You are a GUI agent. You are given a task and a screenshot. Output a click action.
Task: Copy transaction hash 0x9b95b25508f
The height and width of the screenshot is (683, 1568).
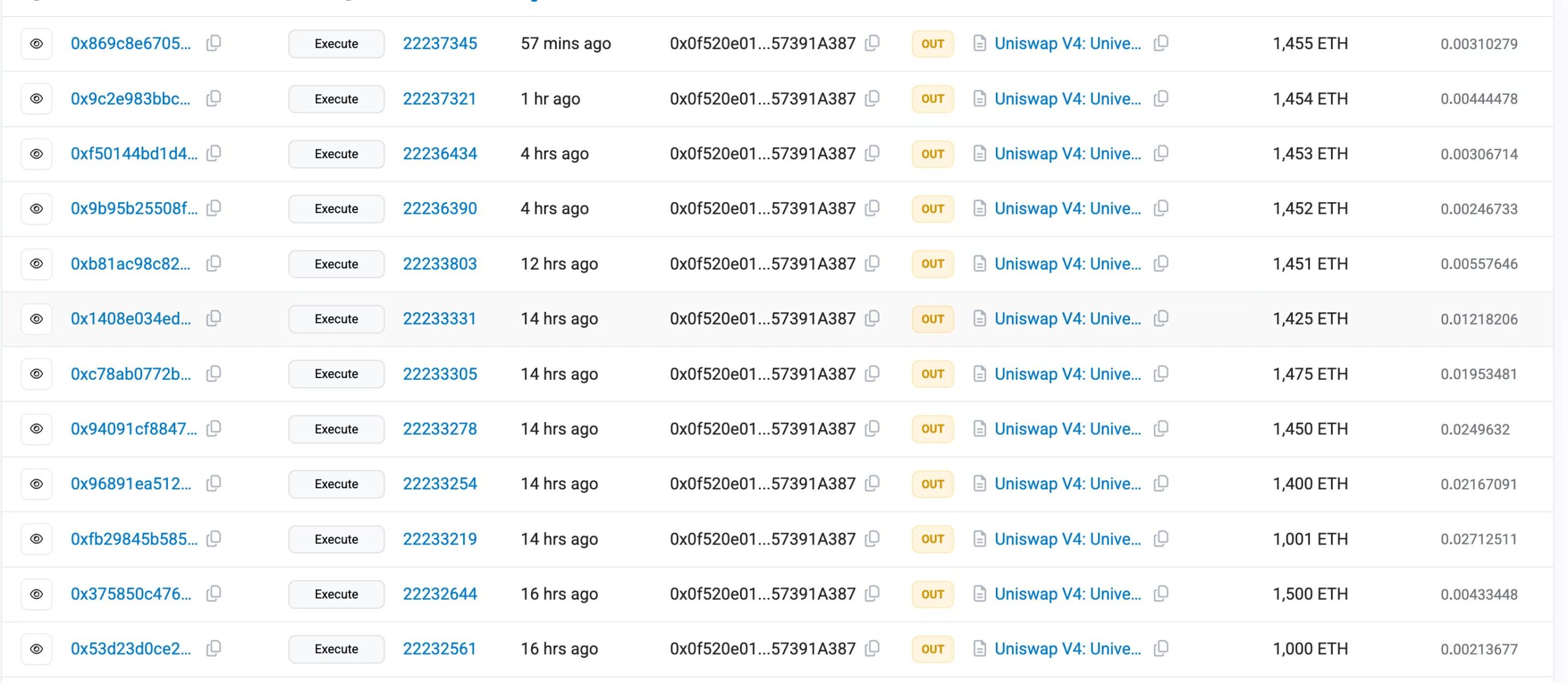213,208
